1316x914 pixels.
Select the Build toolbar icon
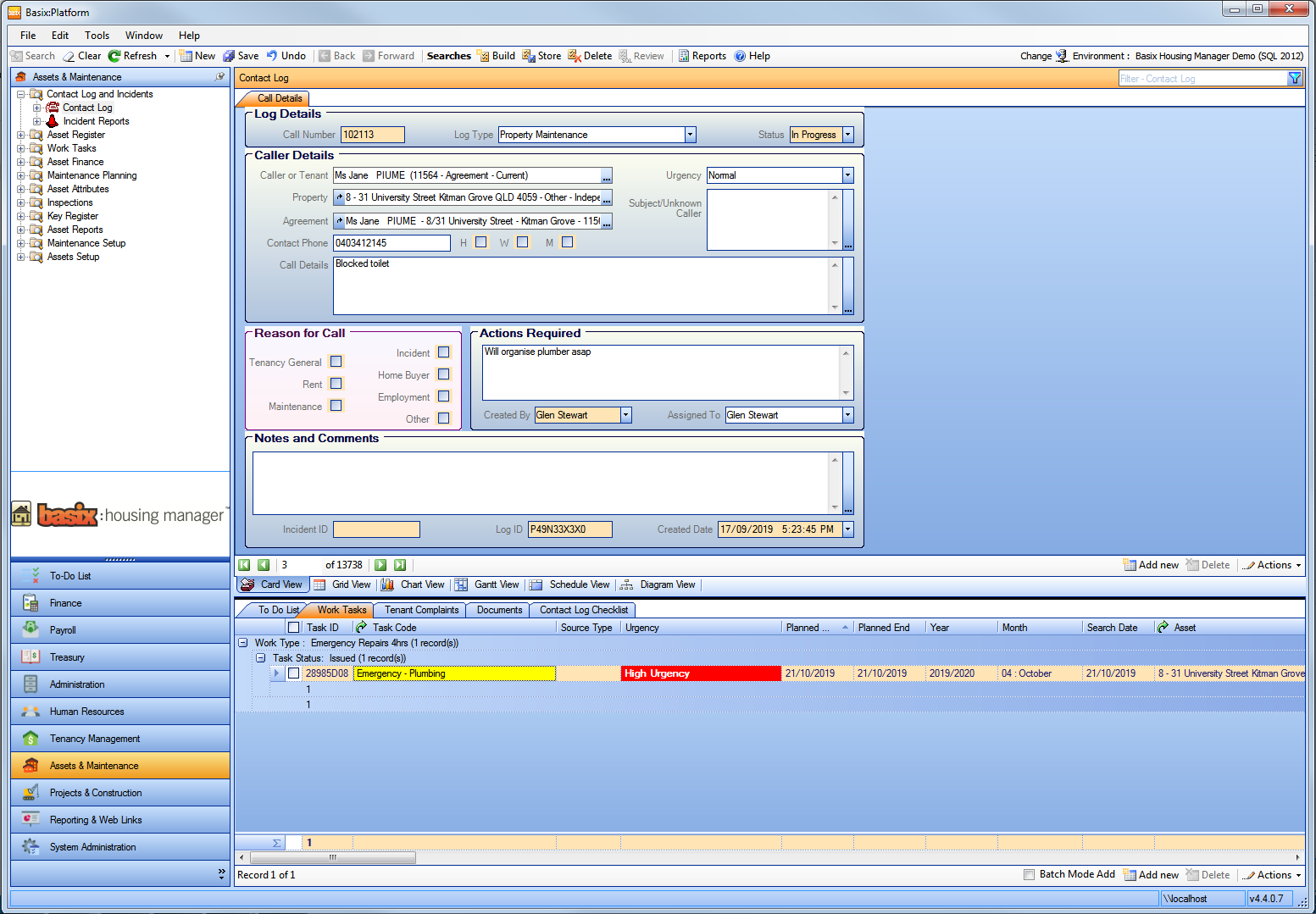[496, 55]
